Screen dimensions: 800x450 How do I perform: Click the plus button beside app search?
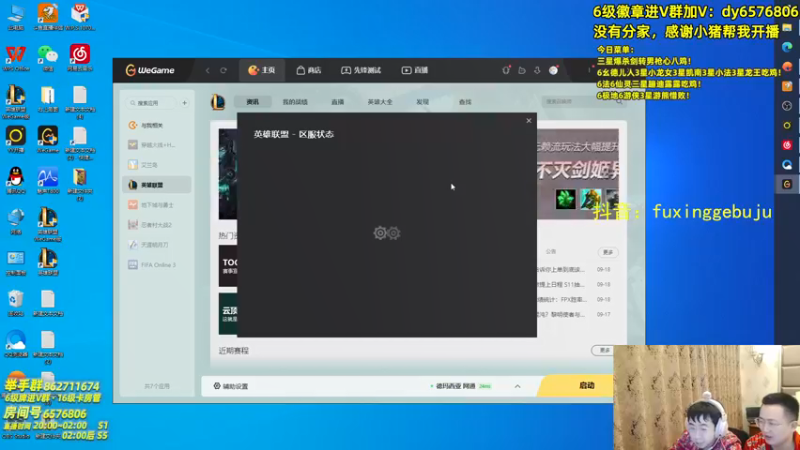[185, 103]
